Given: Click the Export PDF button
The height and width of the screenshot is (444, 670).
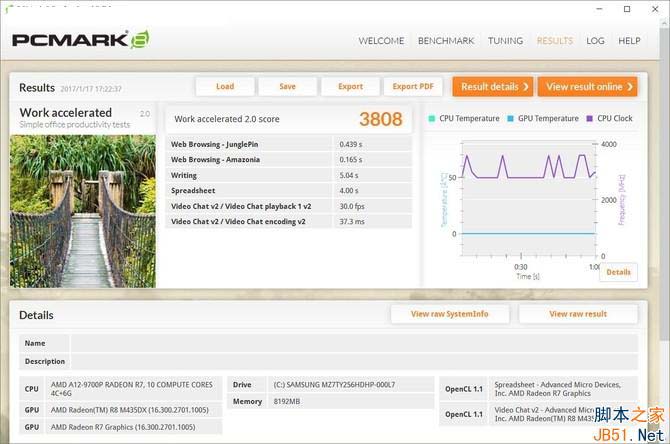Looking at the screenshot, I should coord(413,86).
